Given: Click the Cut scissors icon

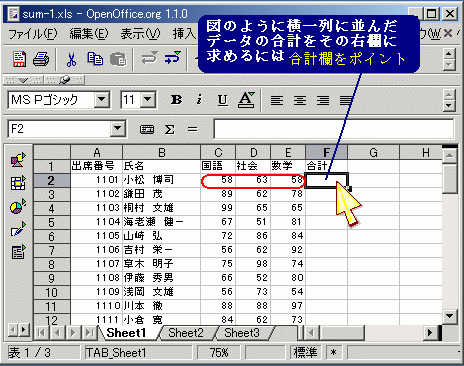Looking at the screenshot, I should pyautogui.click(x=71, y=59).
